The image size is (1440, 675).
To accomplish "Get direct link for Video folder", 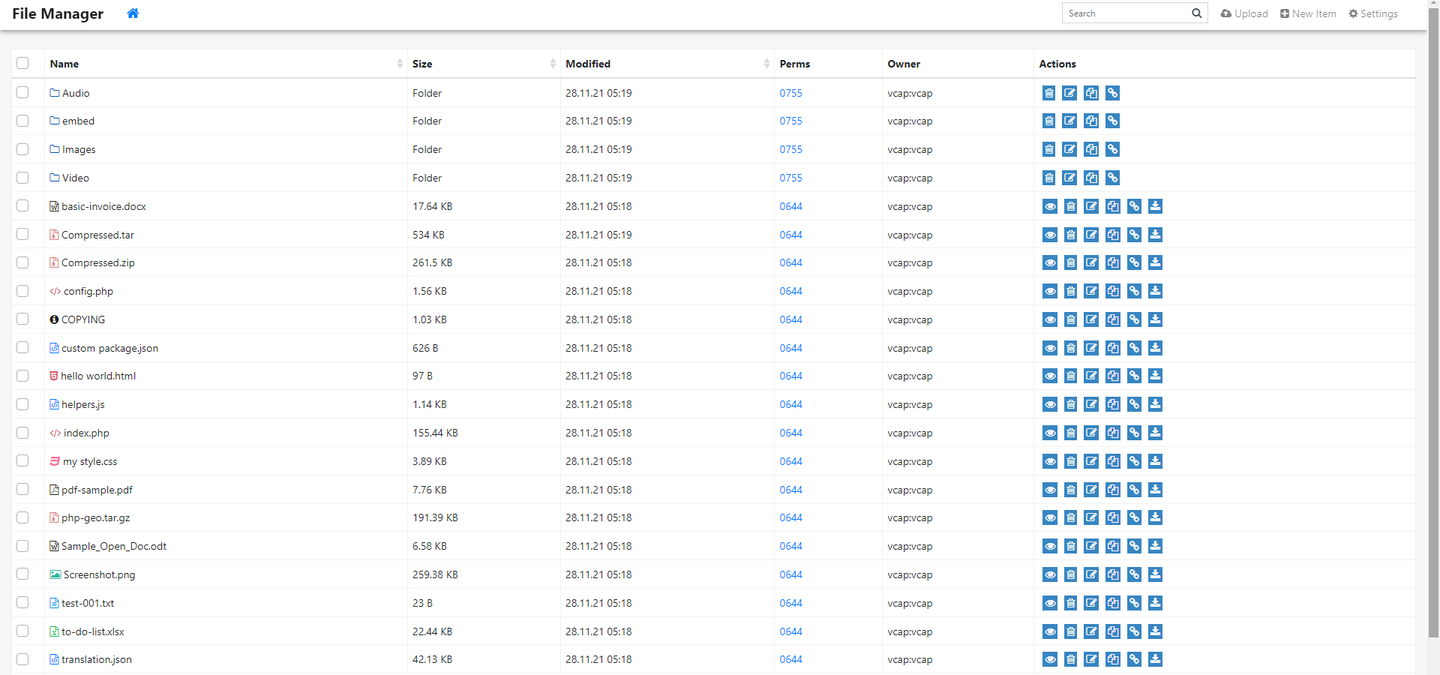I will point(1112,178).
